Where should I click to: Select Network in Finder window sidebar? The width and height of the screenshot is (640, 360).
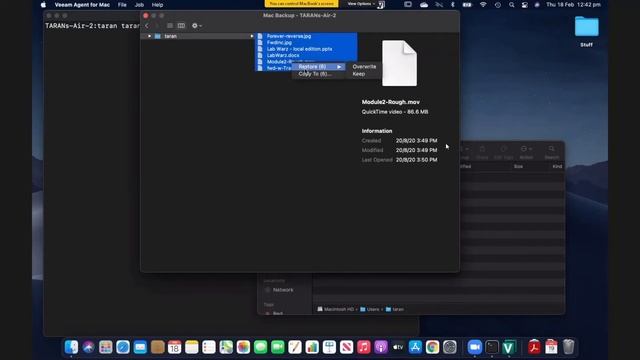283,290
